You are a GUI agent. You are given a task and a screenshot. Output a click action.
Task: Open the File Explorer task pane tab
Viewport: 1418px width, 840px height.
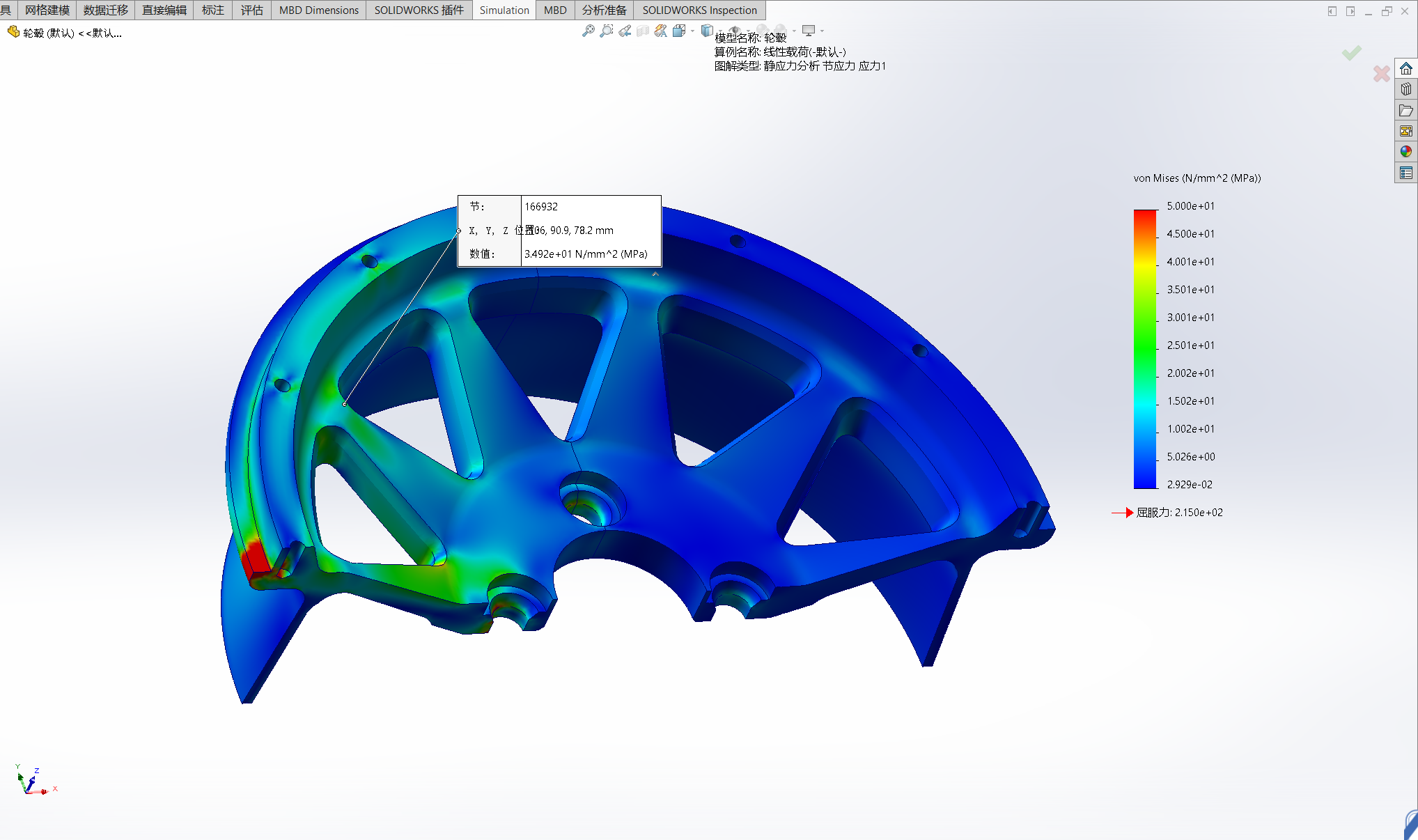tap(1406, 110)
